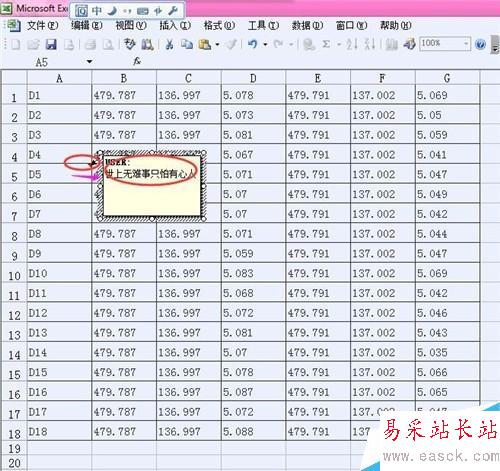Save the workbook with floppy icon
The image size is (500, 471).
51,44
